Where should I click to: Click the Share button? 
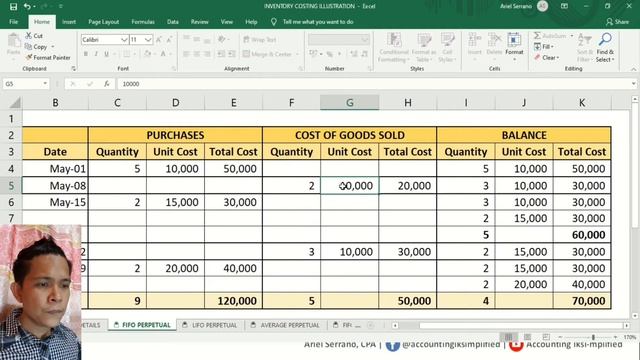click(618, 22)
